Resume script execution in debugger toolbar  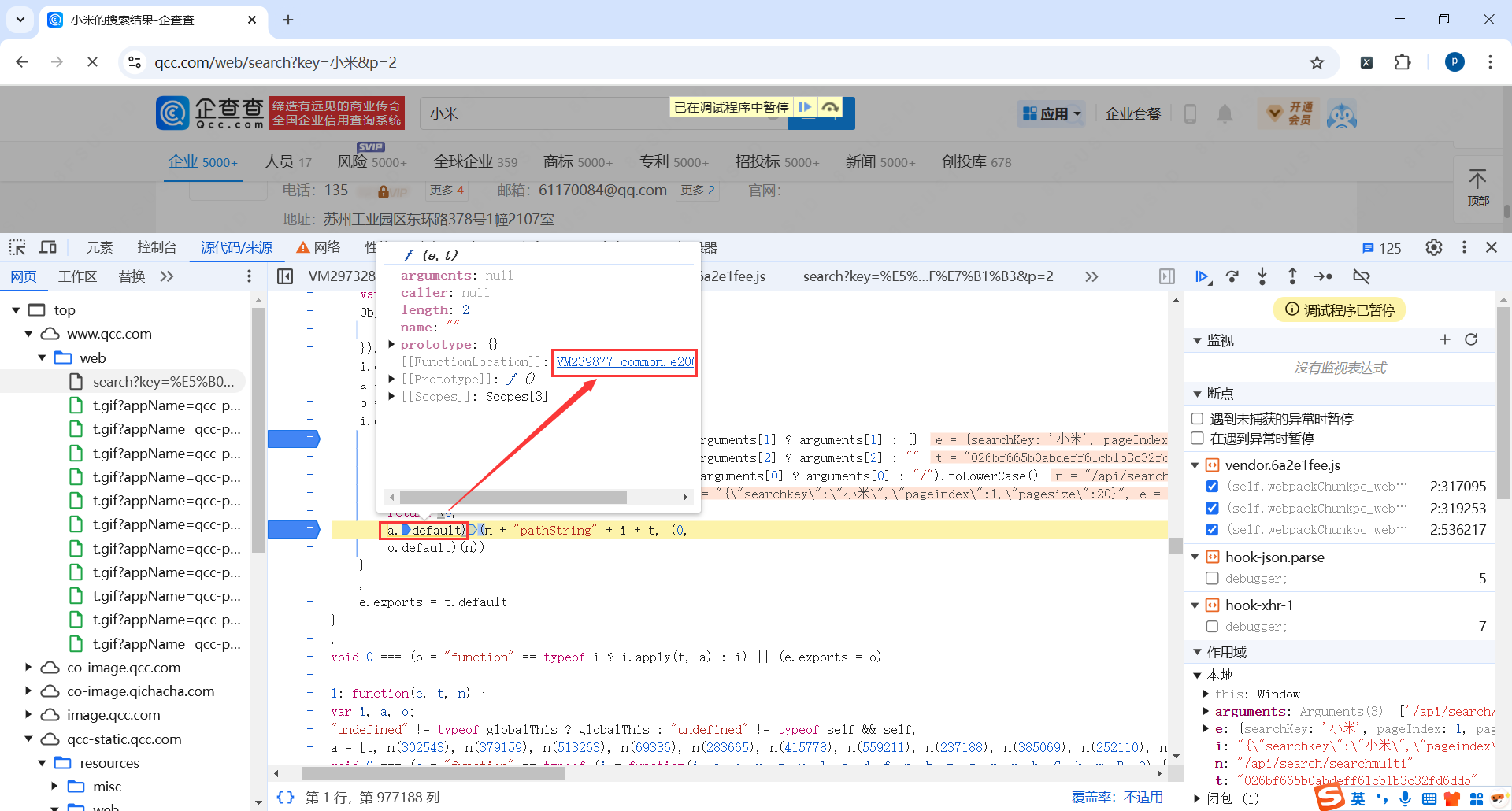pyautogui.click(x=1203, y=276)
